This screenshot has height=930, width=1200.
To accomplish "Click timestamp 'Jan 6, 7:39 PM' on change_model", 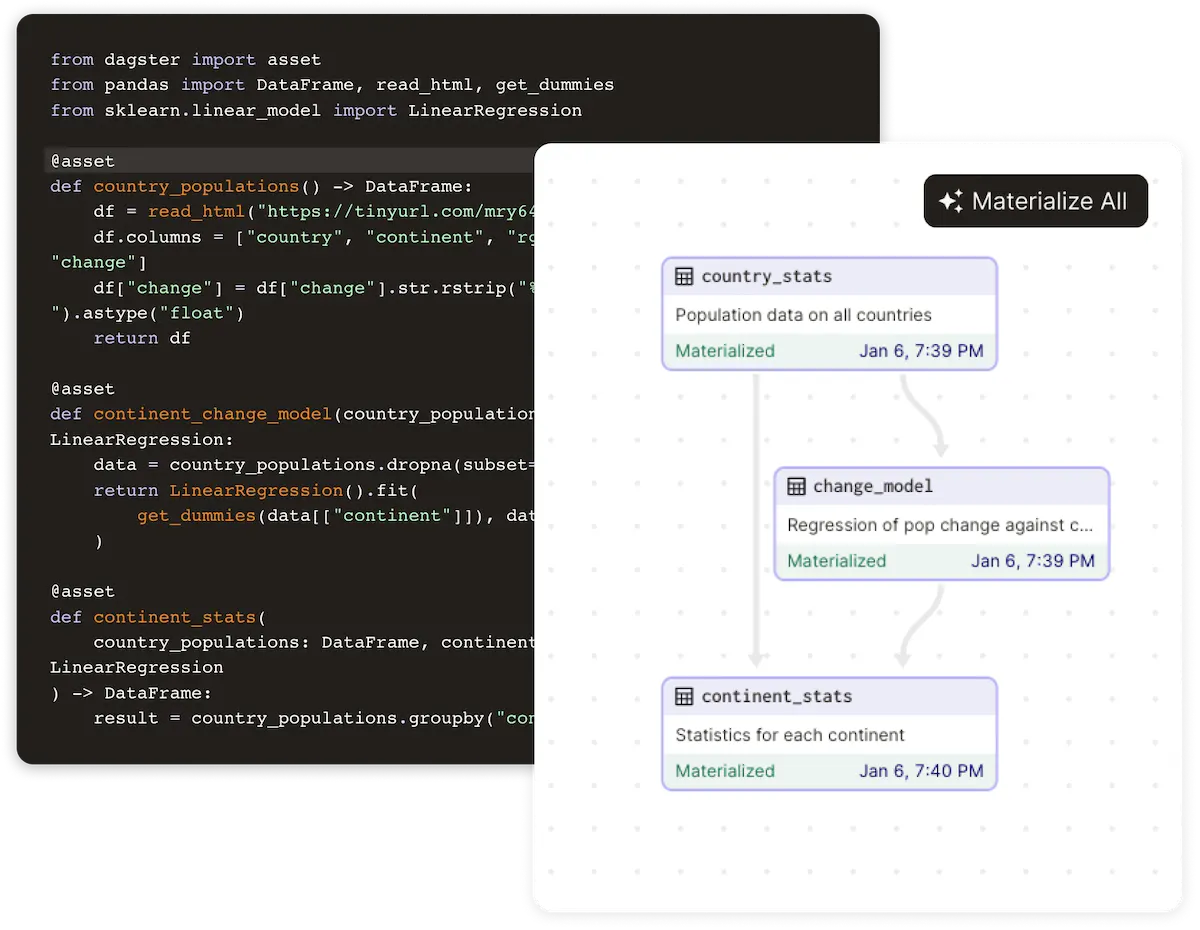I will (1033, 561).
